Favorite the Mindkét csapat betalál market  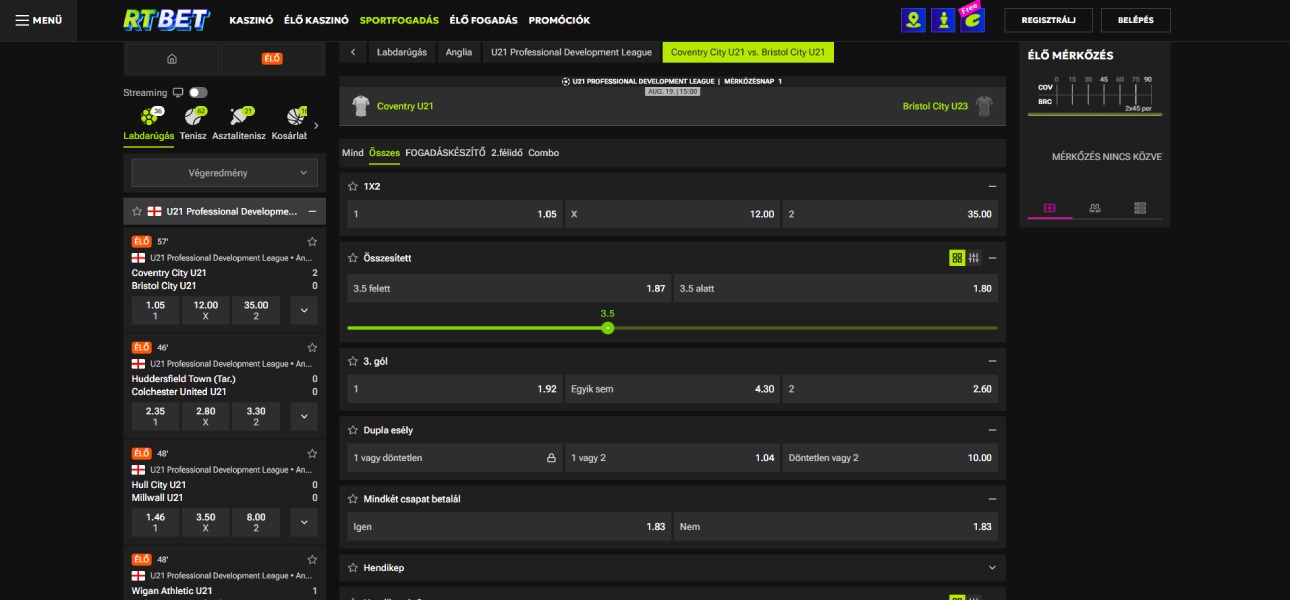(x=353, y=498)
